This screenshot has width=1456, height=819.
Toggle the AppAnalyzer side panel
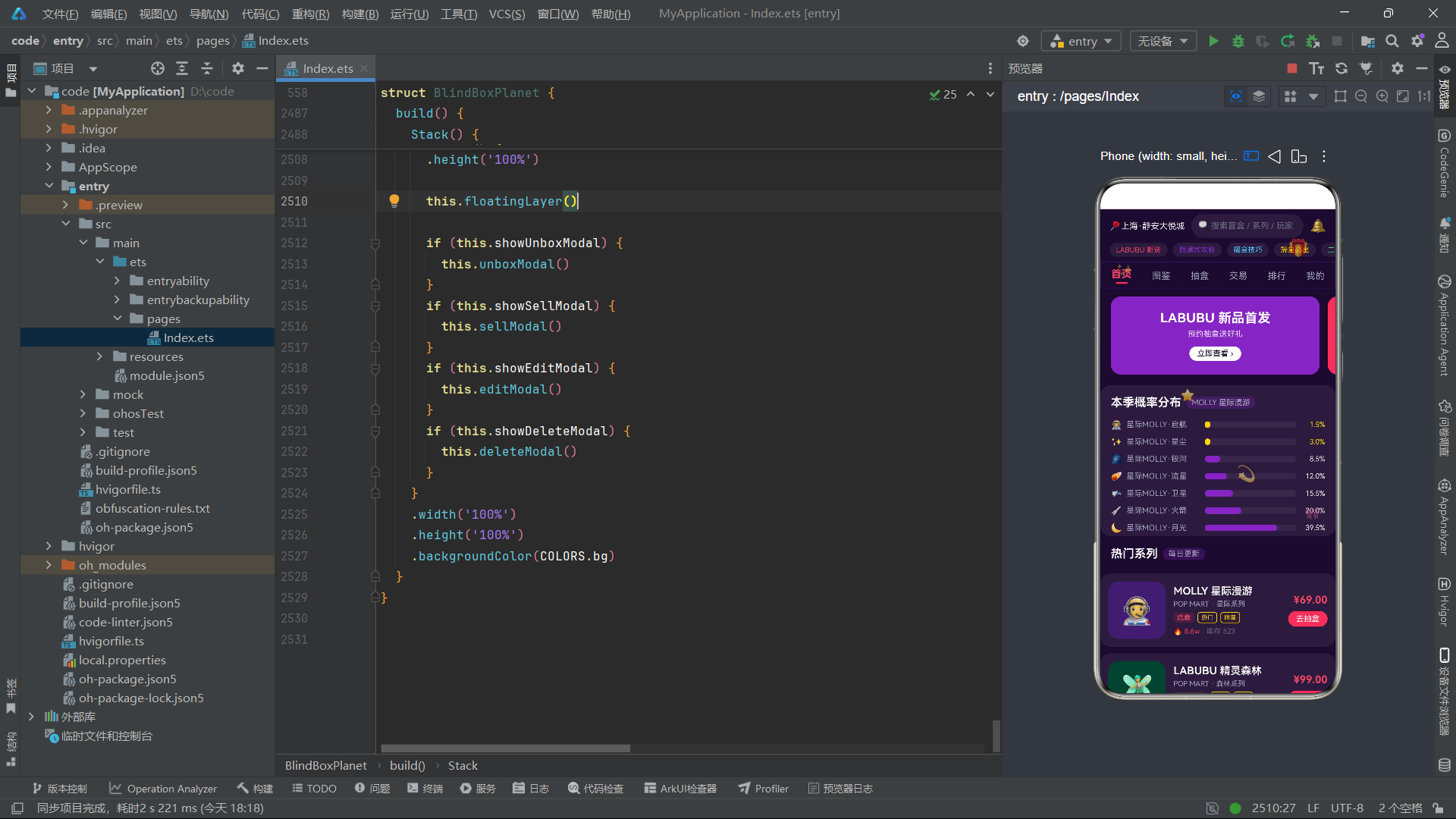tap(1444, 517)
